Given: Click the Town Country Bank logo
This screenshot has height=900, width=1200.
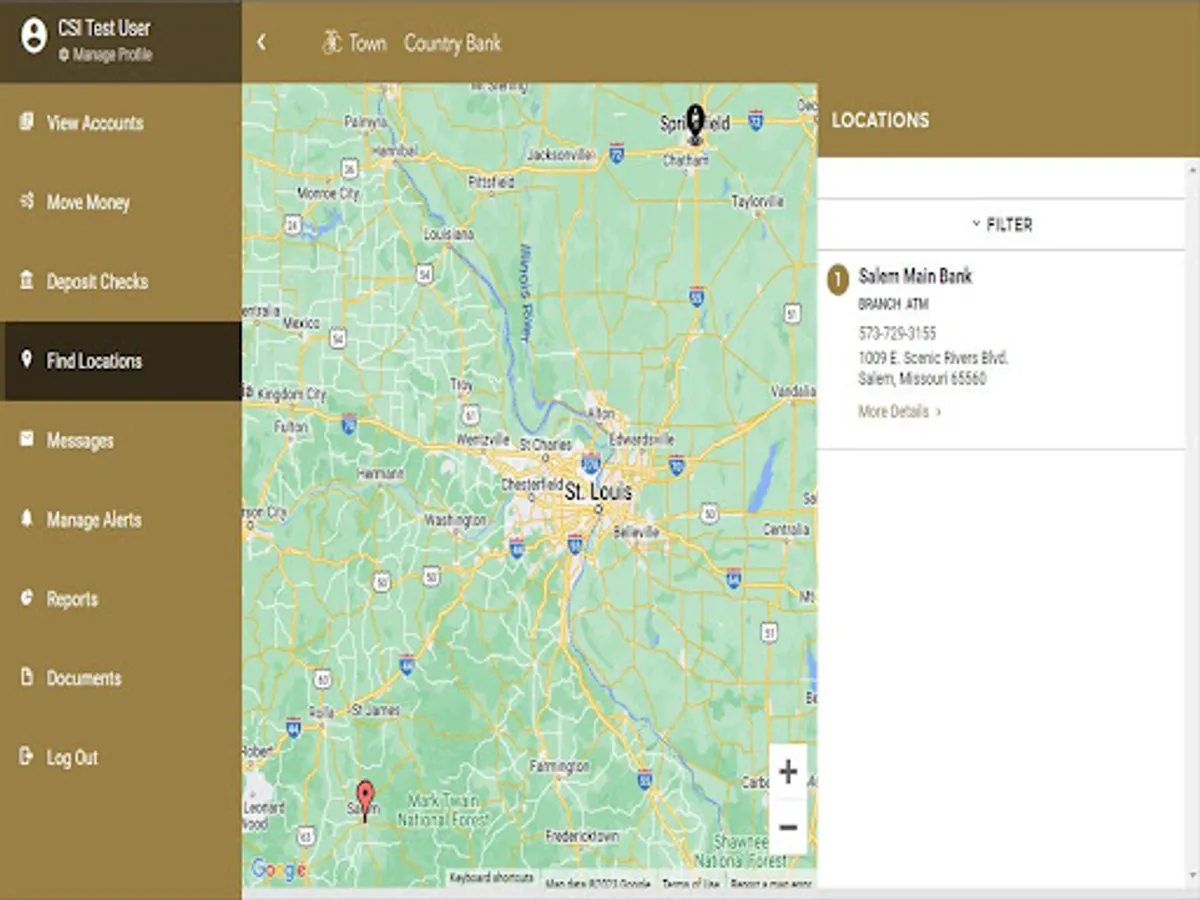Looking at the screenshot, I should 411,43.
